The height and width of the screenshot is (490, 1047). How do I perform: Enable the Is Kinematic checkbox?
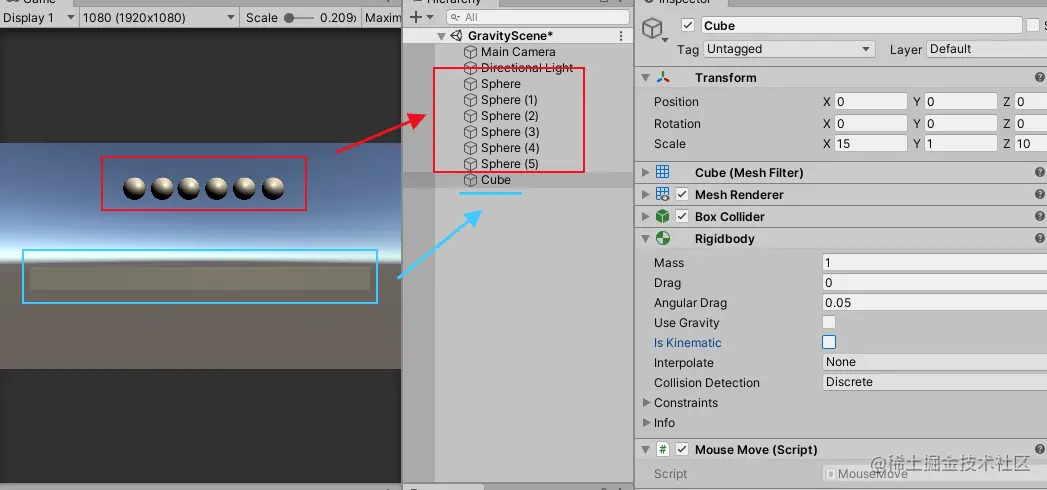[829, 342]
